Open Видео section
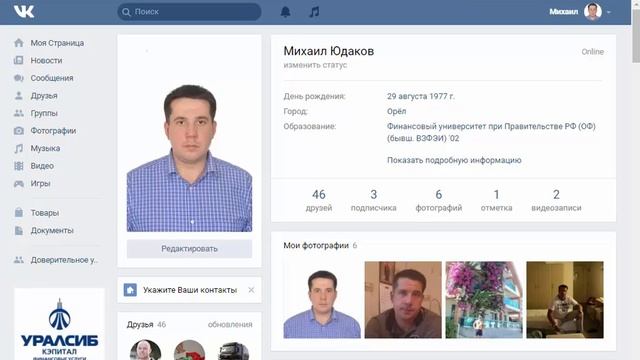 point(42,166)
